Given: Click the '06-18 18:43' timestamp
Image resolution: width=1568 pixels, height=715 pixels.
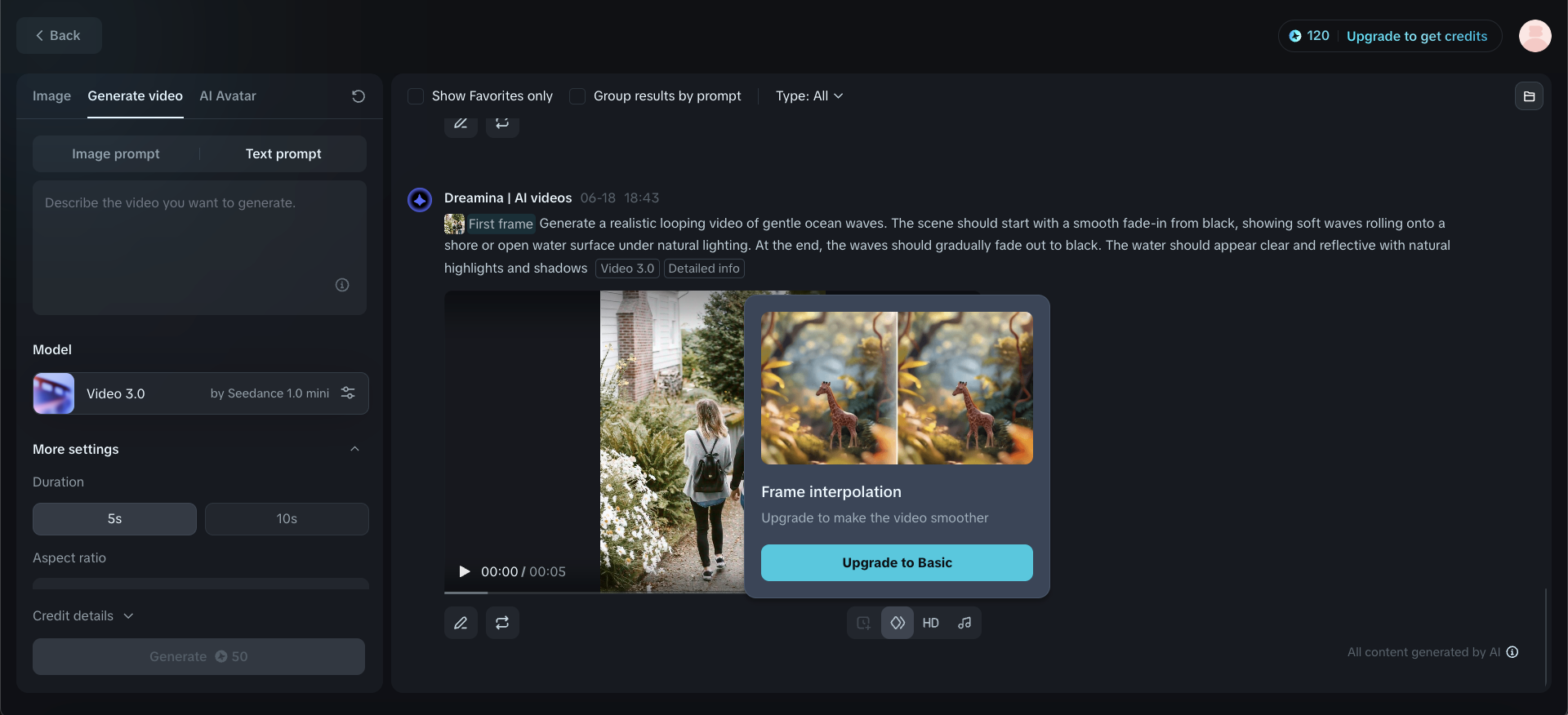Looking at the screenshot, I should 620,198.
